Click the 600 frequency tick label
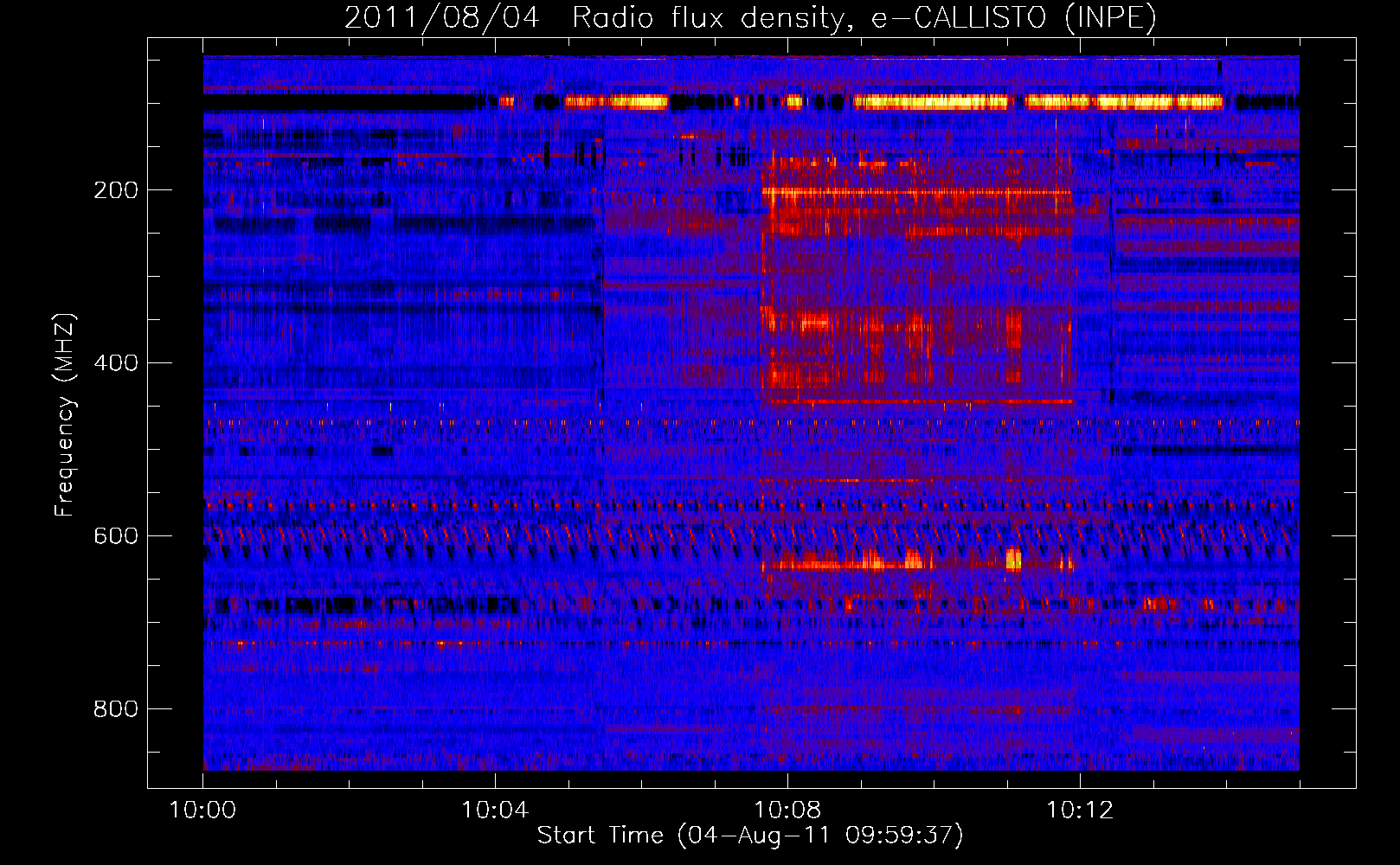 click(116, 536)
